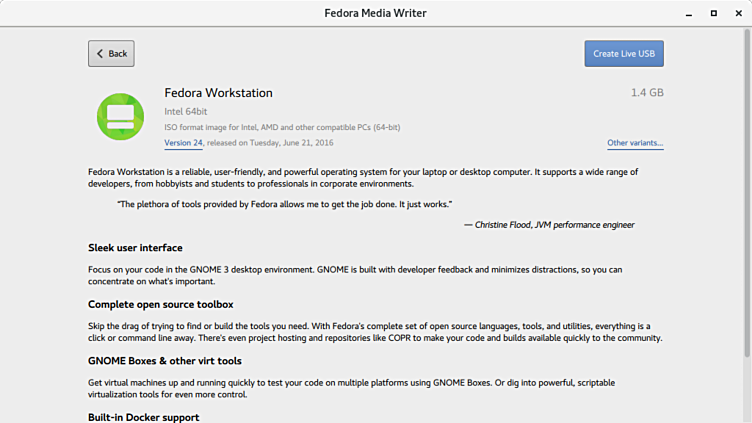
Task: Click the June 21, 2016 release date text
Action: [297, 143]
